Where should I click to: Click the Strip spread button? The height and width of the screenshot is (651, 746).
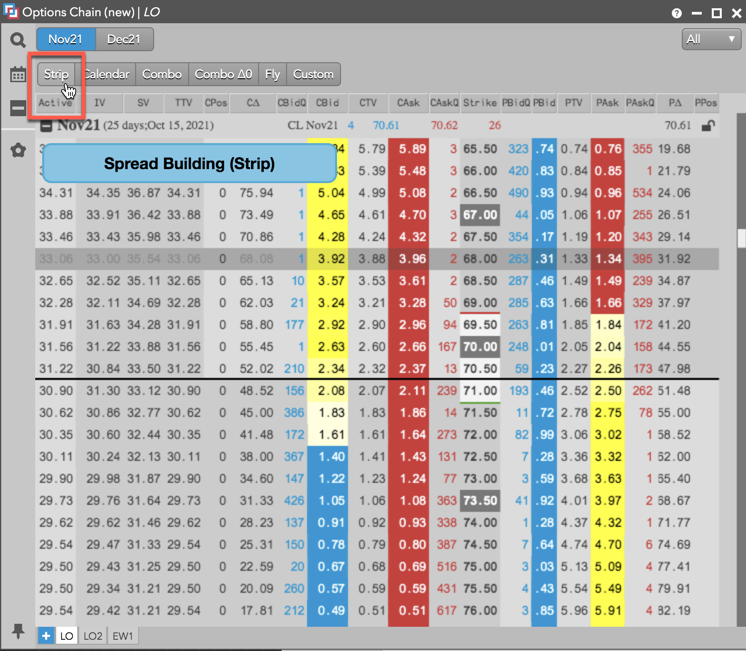56,74
